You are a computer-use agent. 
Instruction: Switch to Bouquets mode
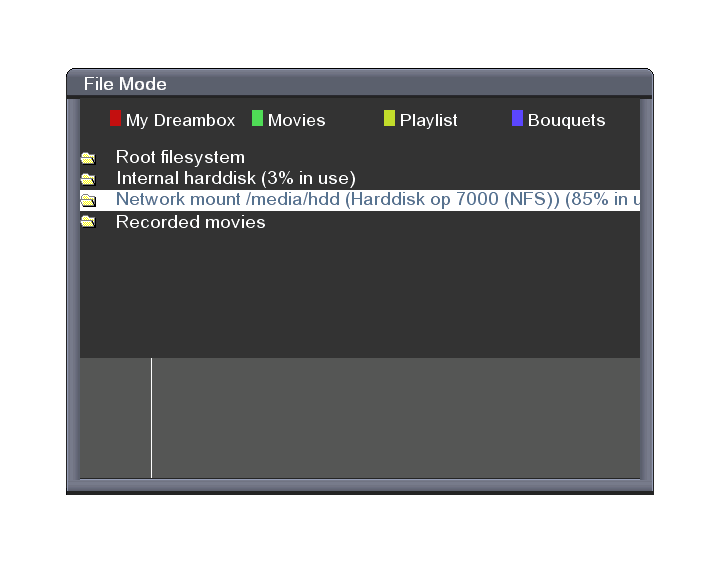[x=566, y=120]
